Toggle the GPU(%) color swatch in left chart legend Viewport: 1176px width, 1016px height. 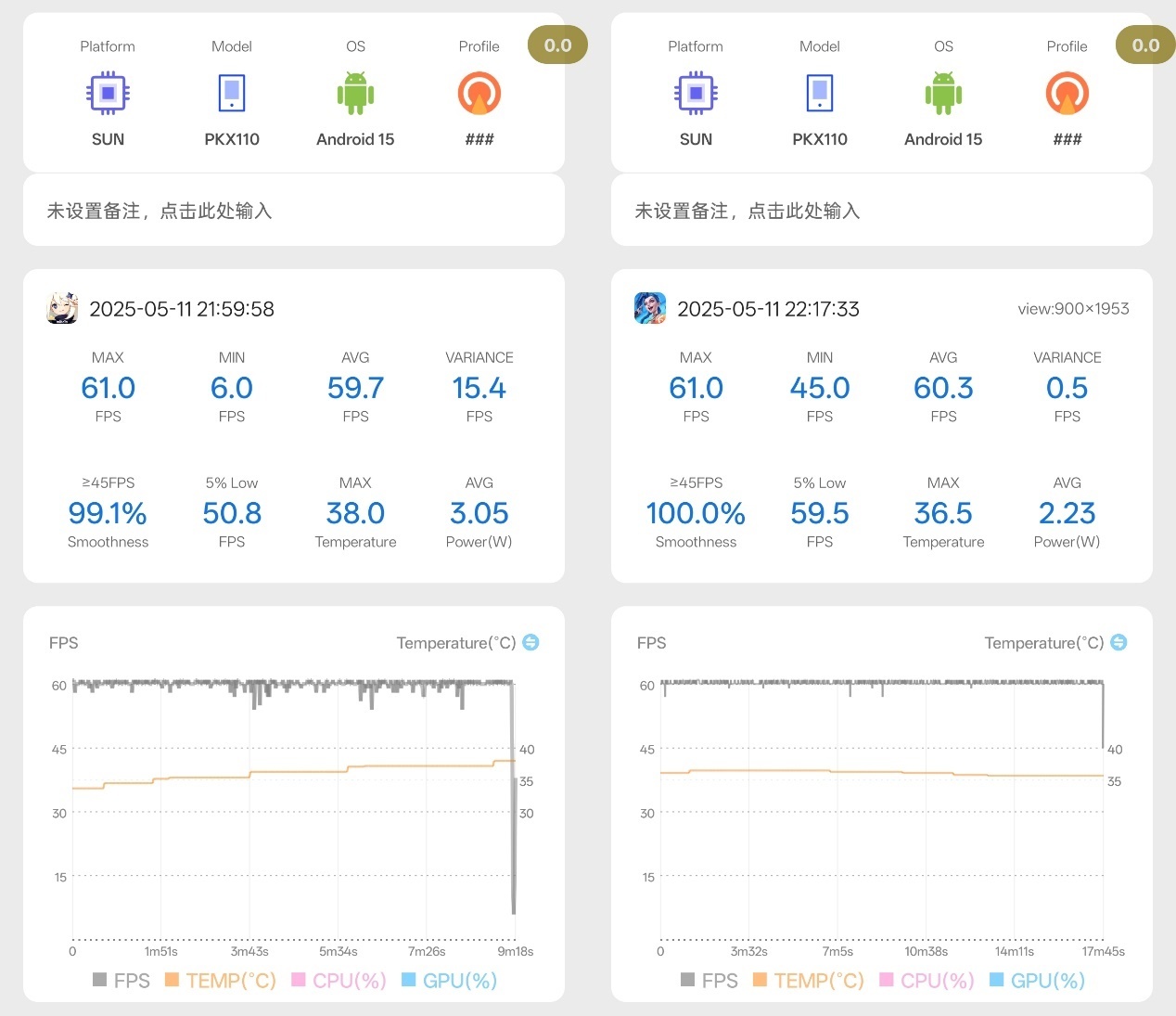[x=408, y=980]
